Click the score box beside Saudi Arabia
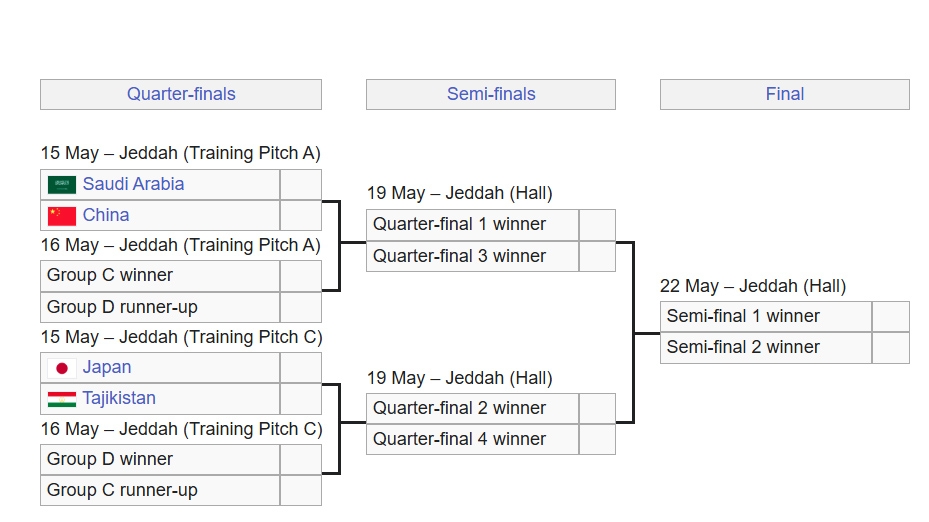929x522 pixels. pos(300,185)
